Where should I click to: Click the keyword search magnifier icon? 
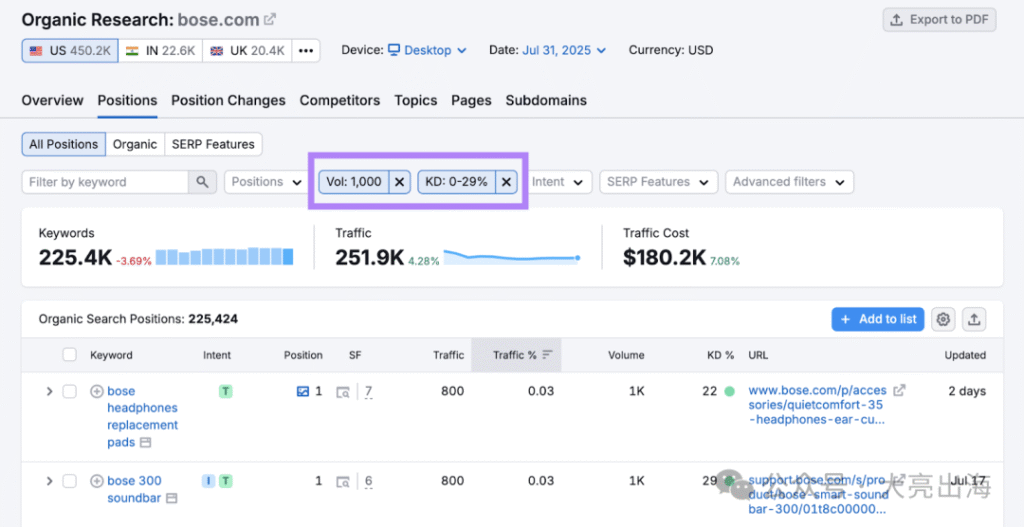point(203,182)
